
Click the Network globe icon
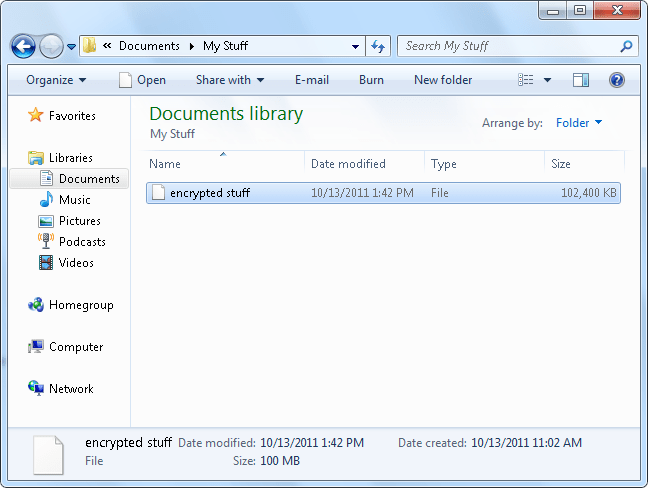tap(36, 388)
